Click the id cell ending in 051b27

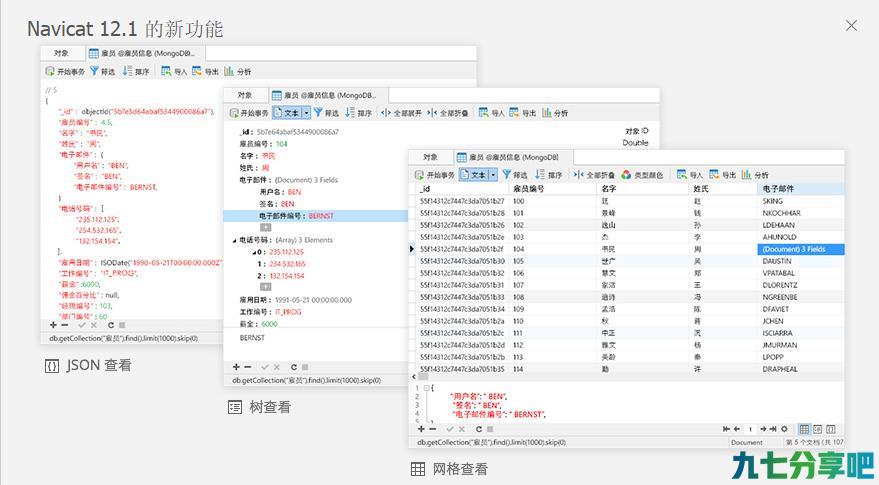click(463, 201)
